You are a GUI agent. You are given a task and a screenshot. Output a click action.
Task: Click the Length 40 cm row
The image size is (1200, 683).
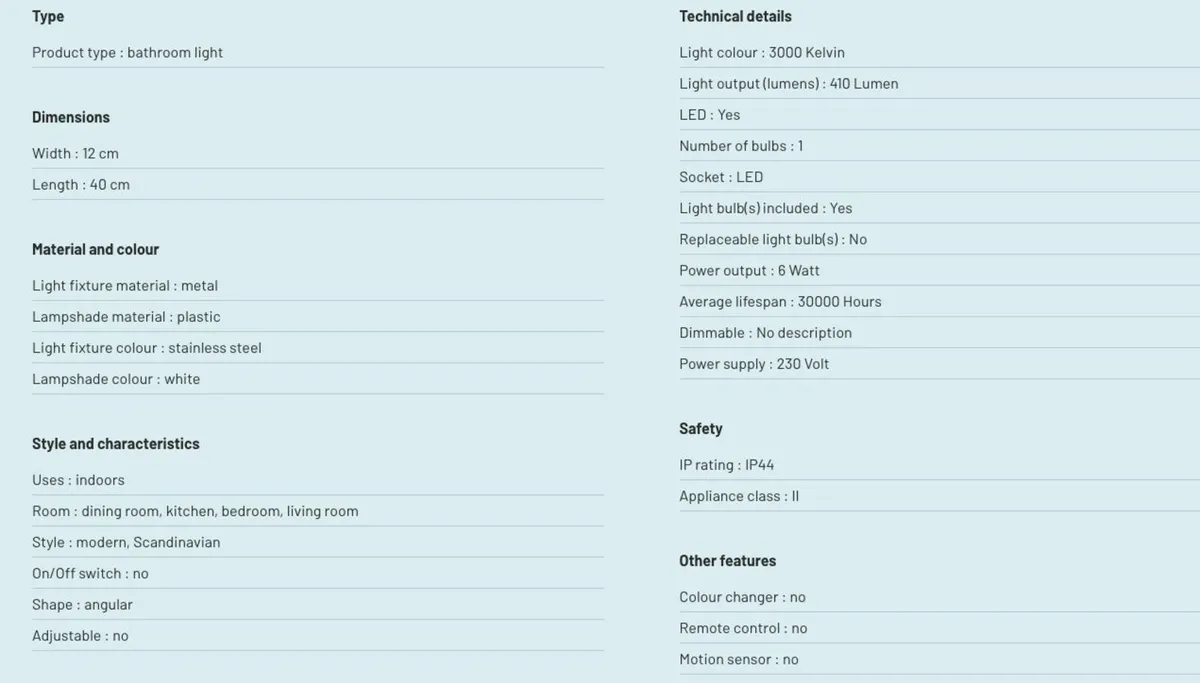pos(318,184)
